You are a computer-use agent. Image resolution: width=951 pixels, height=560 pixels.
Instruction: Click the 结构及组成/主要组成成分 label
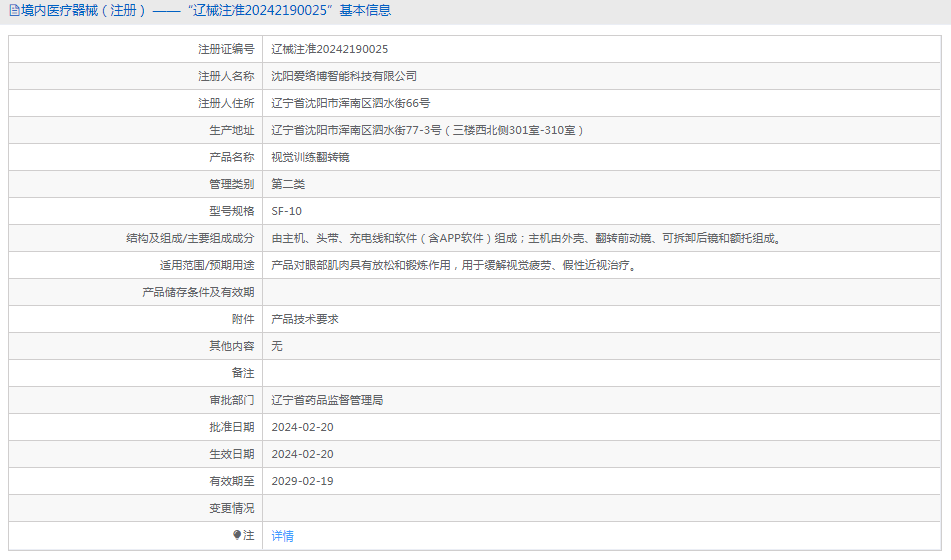click(190, 238)
